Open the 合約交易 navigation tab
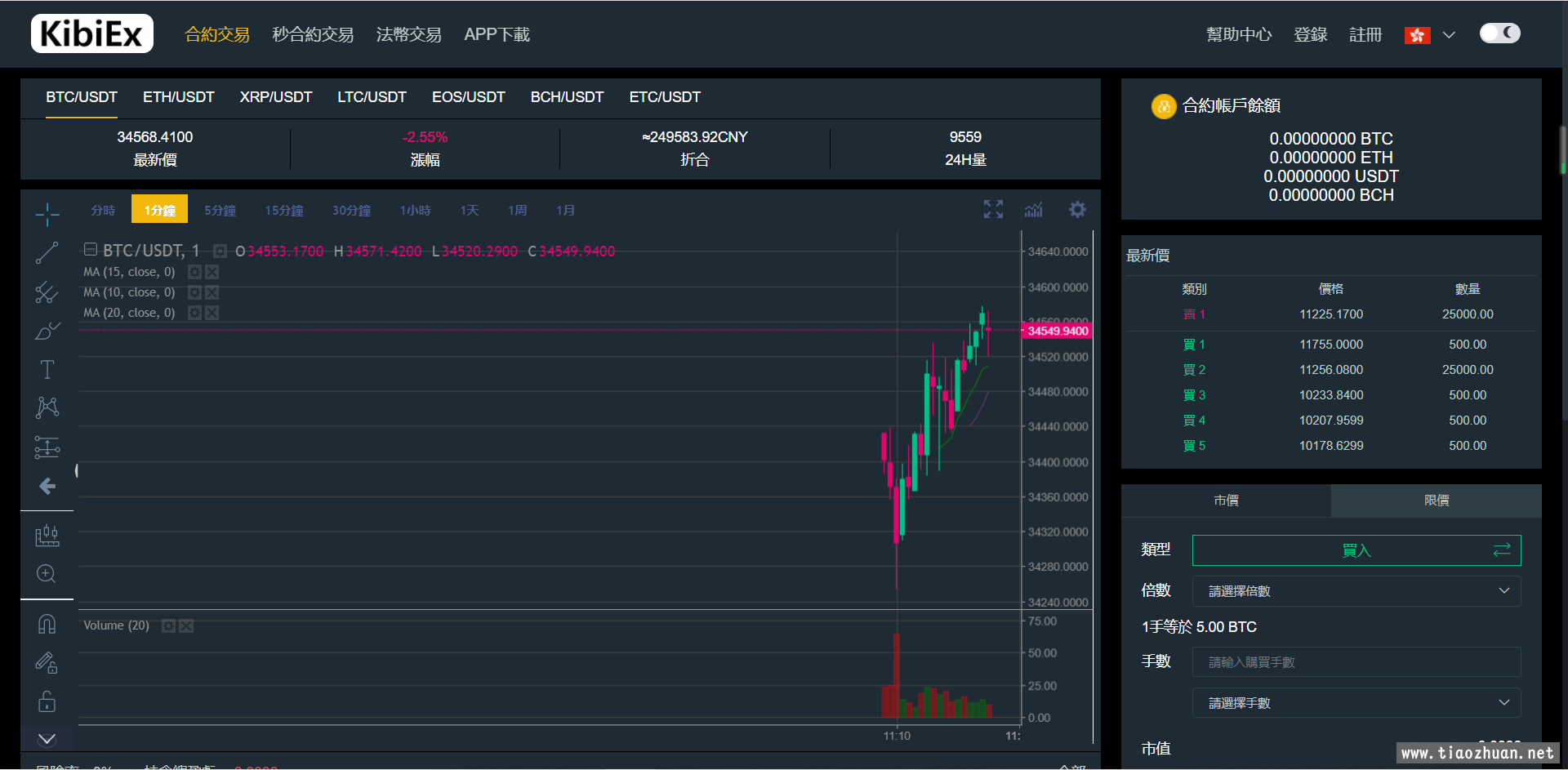 tap(217, 34)
